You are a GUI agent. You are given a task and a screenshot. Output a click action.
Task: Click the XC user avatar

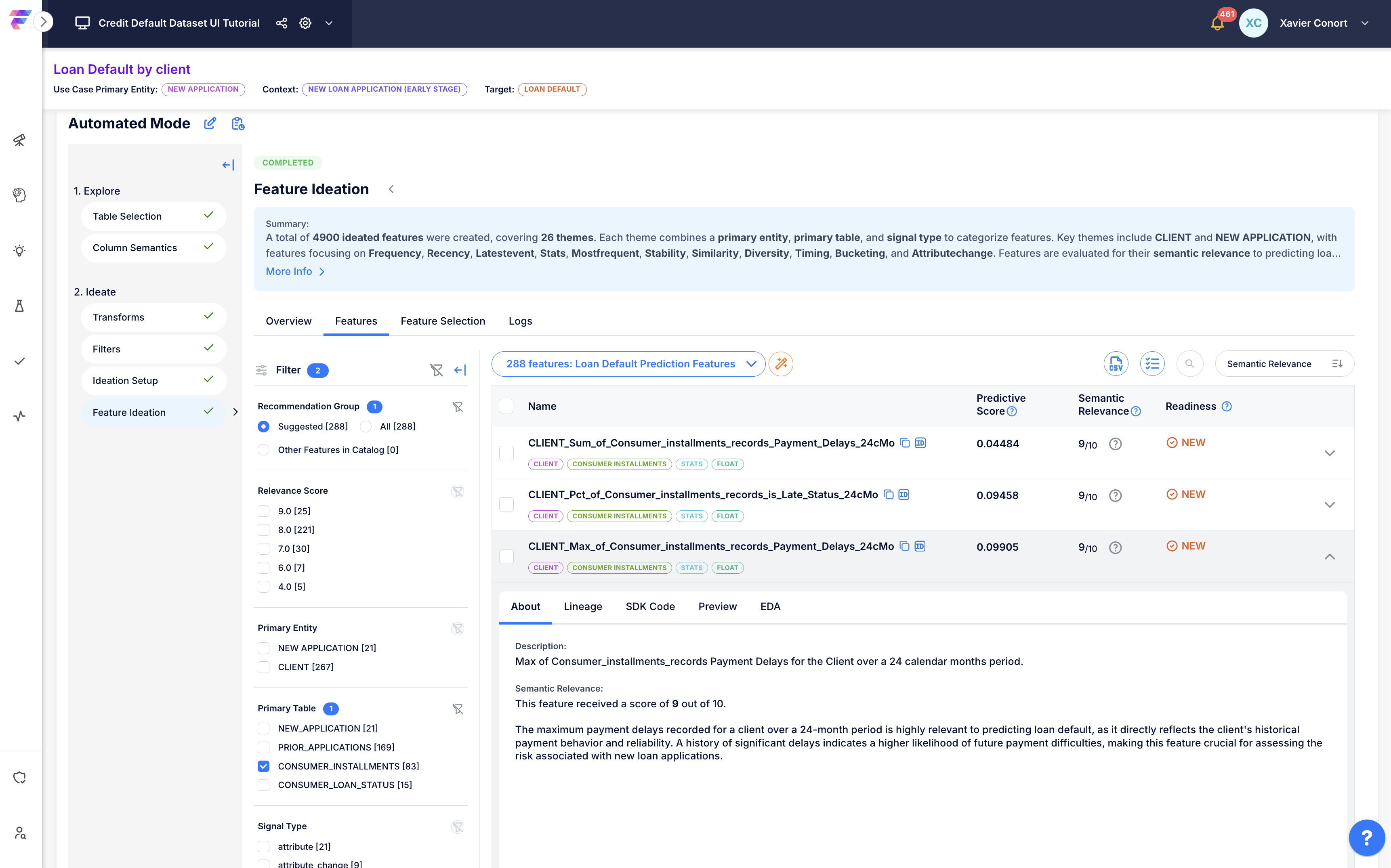(x=1253, y=23)
